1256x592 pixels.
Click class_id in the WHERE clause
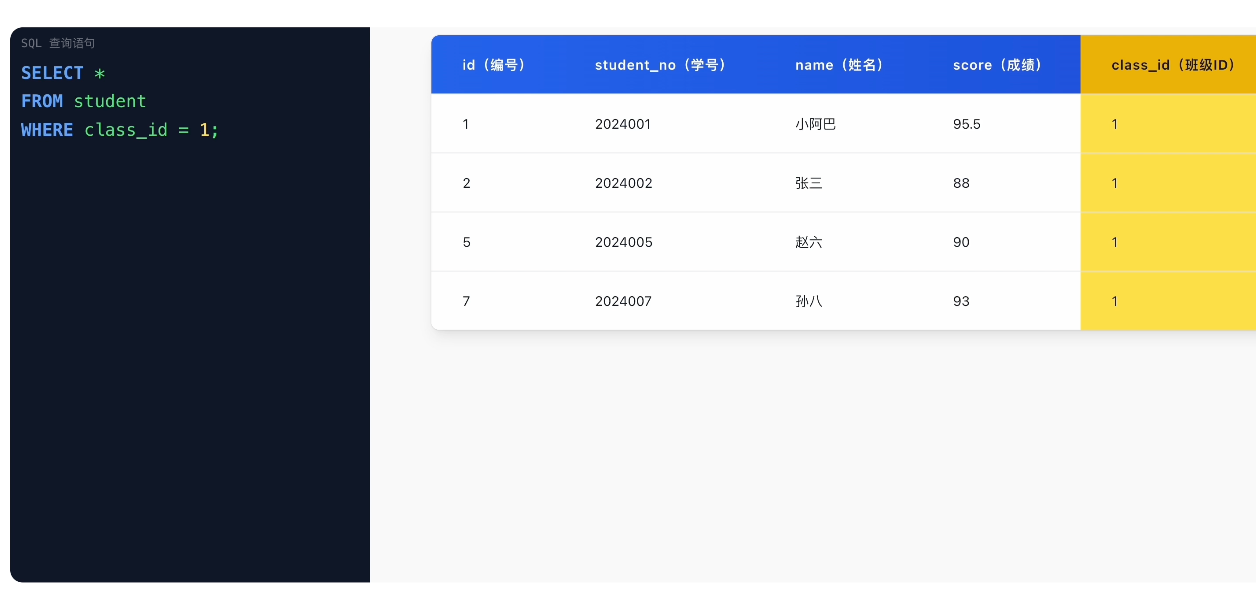pyautogui.click(x=126, y=130)
